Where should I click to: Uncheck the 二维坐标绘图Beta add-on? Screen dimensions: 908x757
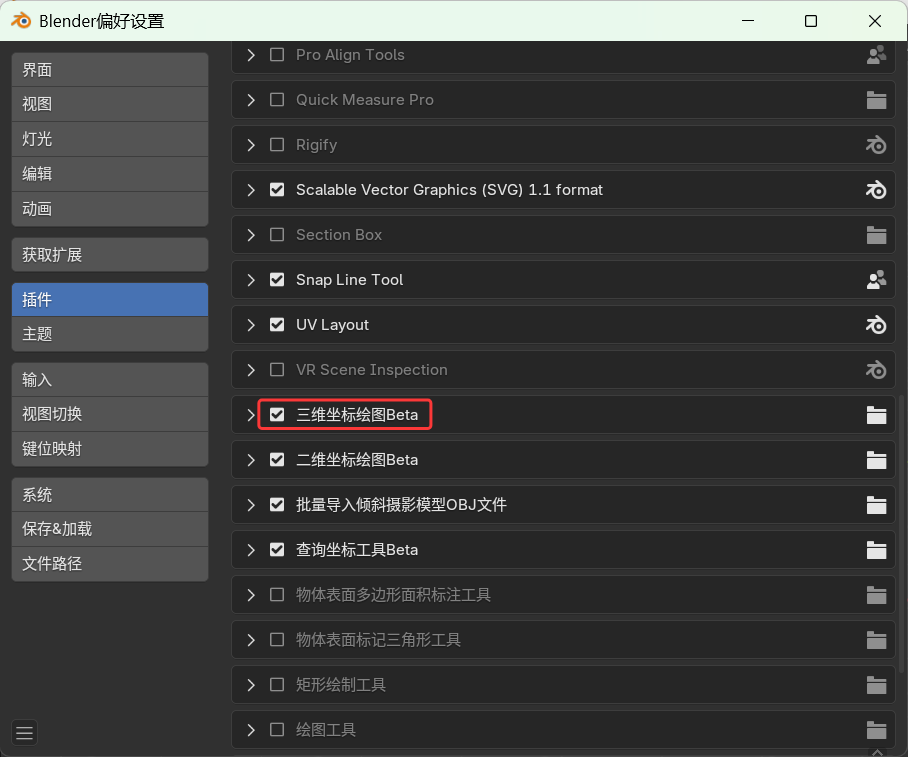click(277, 460)
